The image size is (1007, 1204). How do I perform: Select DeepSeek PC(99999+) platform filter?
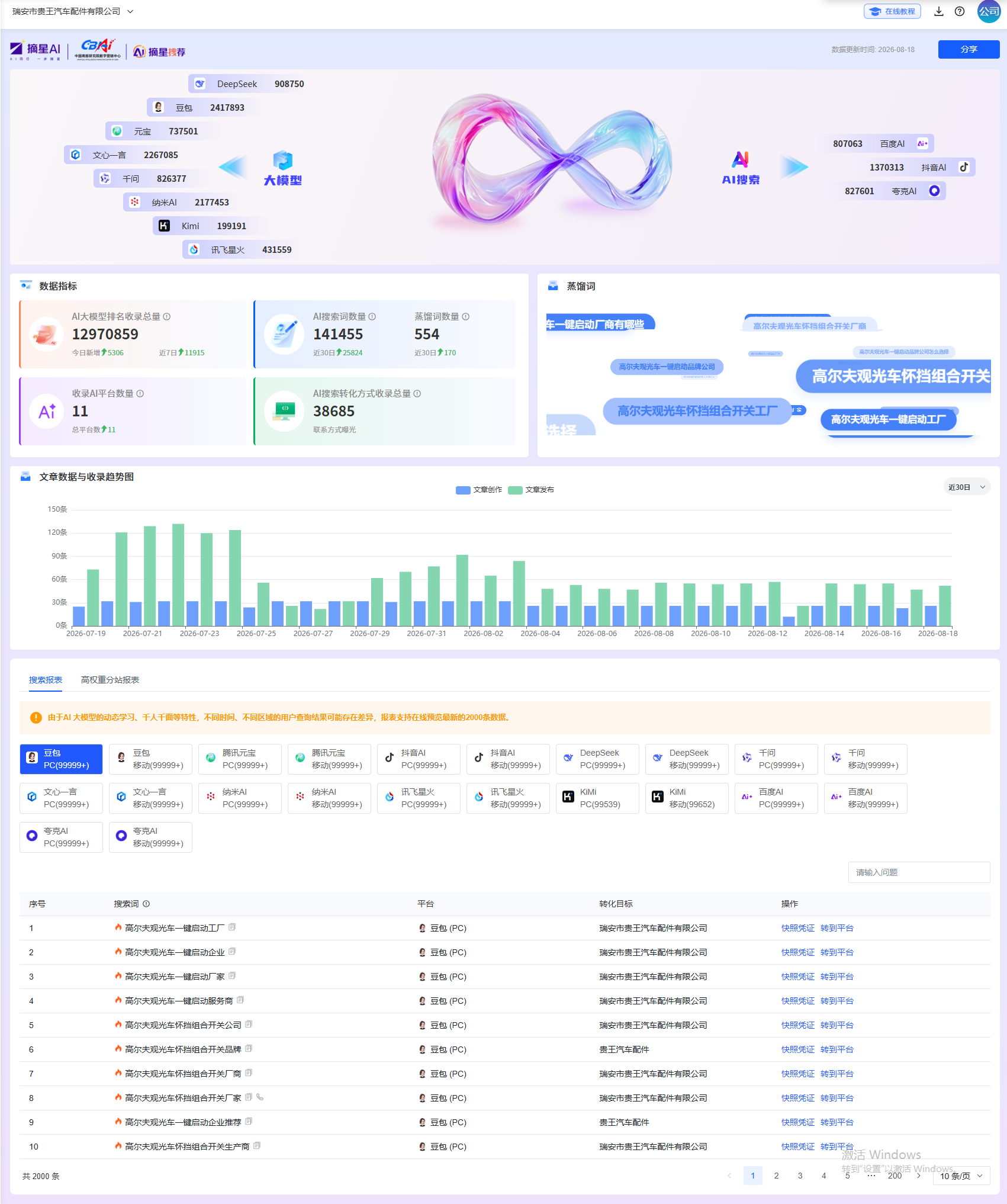(x=597, y=759)
